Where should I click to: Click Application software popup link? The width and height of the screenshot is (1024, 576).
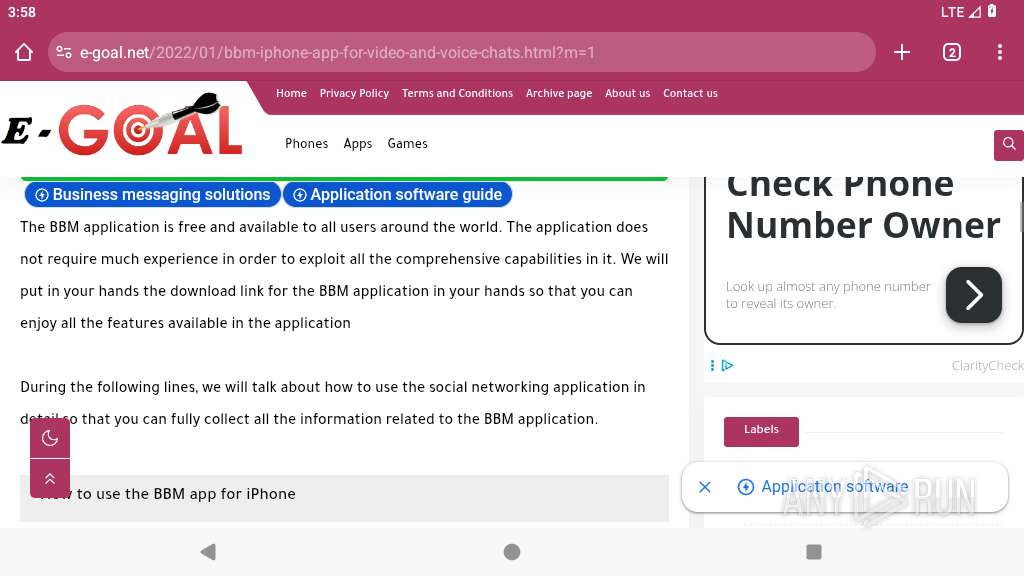(x=823, y=487)
